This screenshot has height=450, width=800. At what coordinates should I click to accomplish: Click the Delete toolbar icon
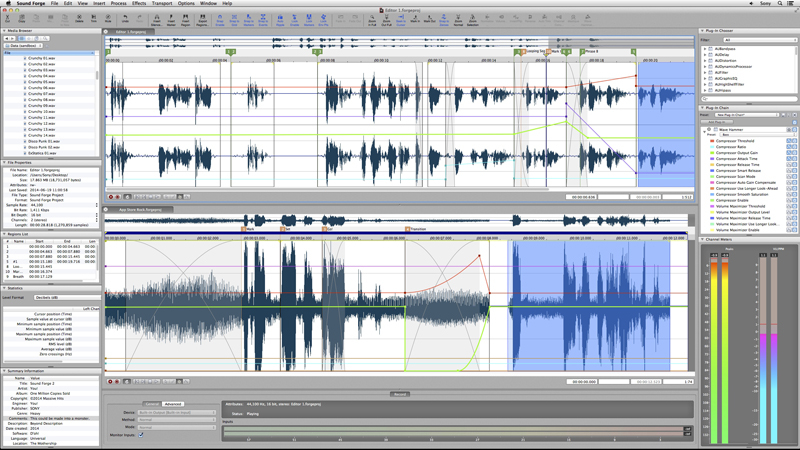tap(79, 19)
